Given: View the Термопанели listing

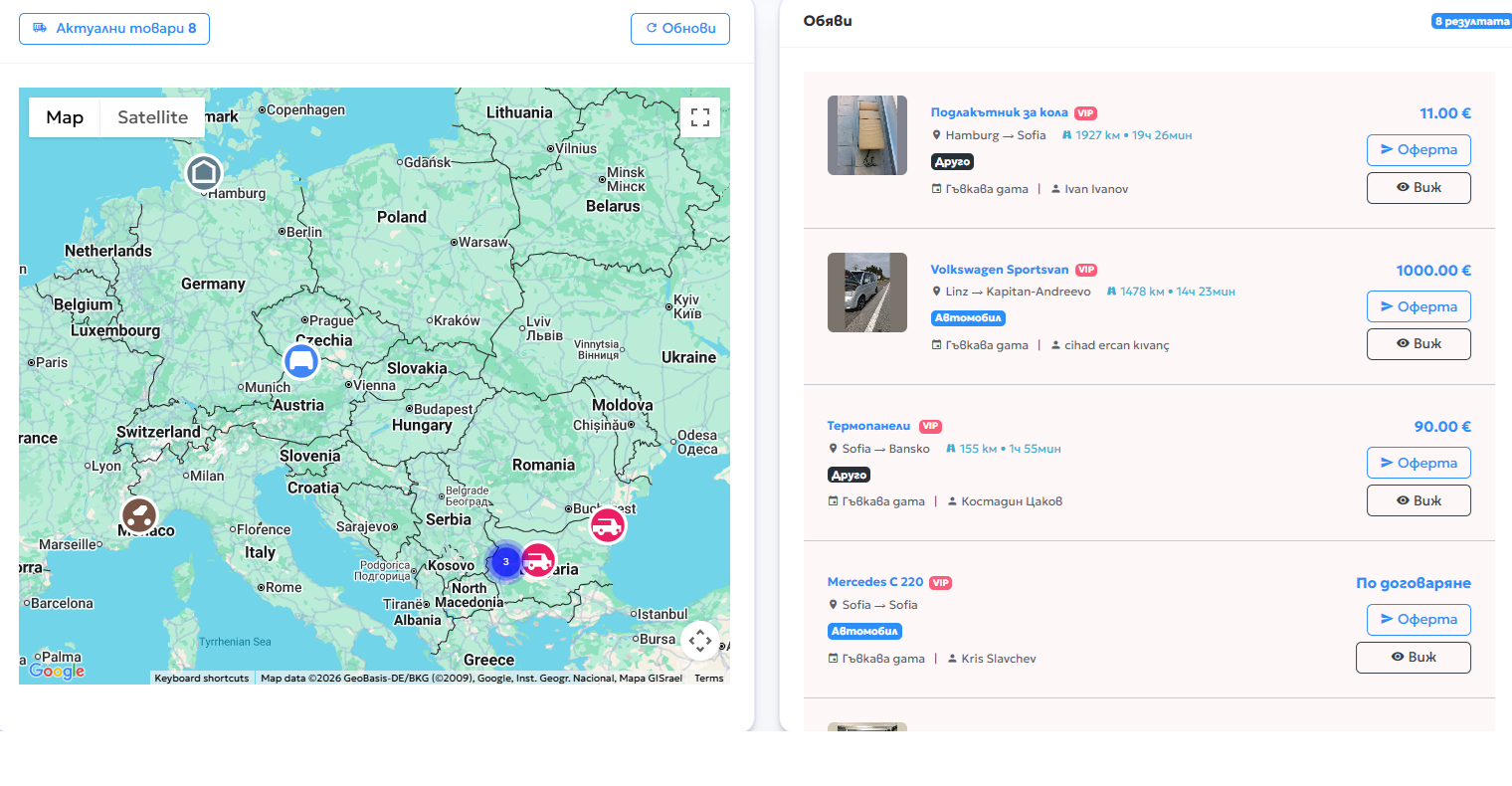Looking at the screenshot, I should click(1418, 500).
